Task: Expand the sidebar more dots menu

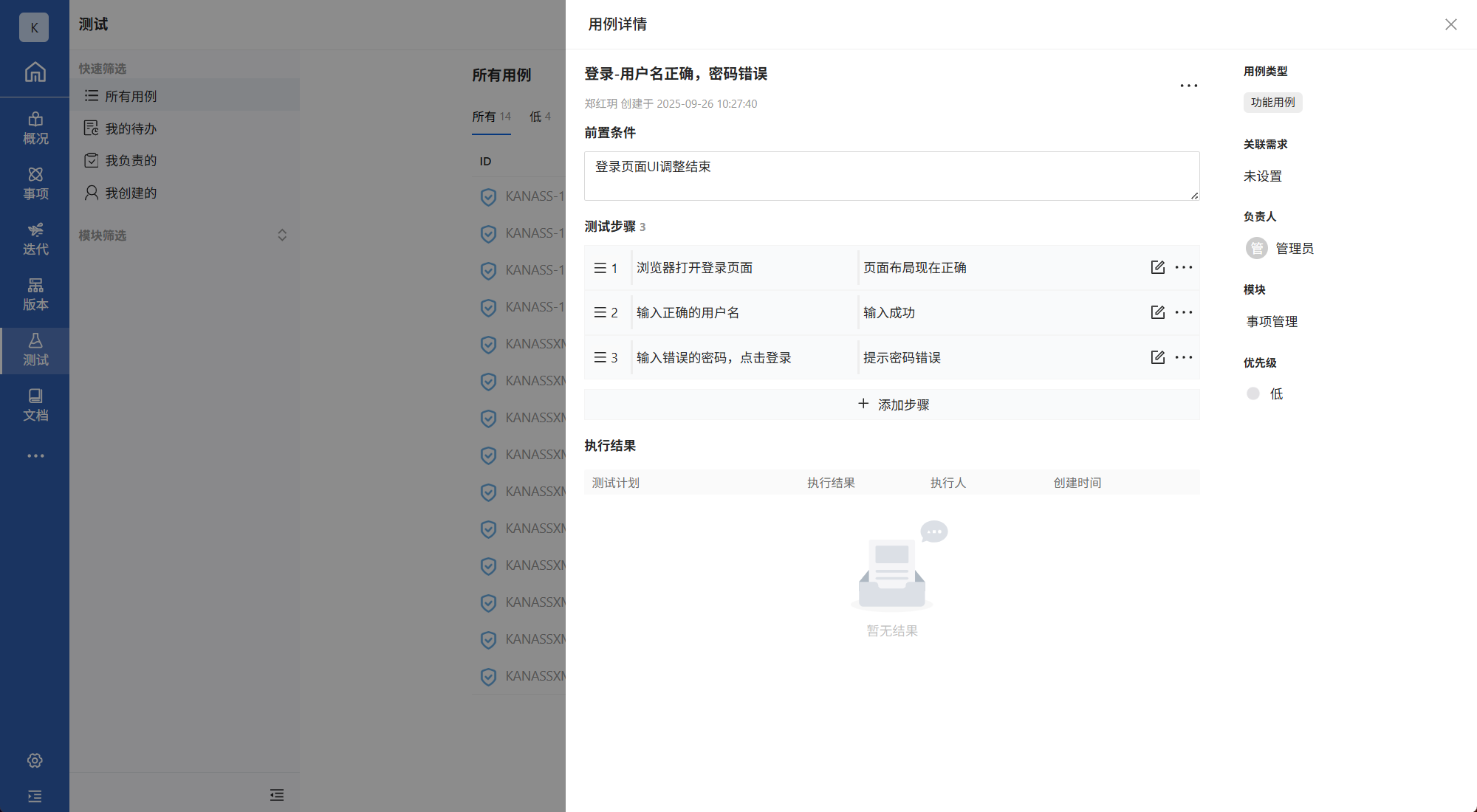Action: pos(35,456)
